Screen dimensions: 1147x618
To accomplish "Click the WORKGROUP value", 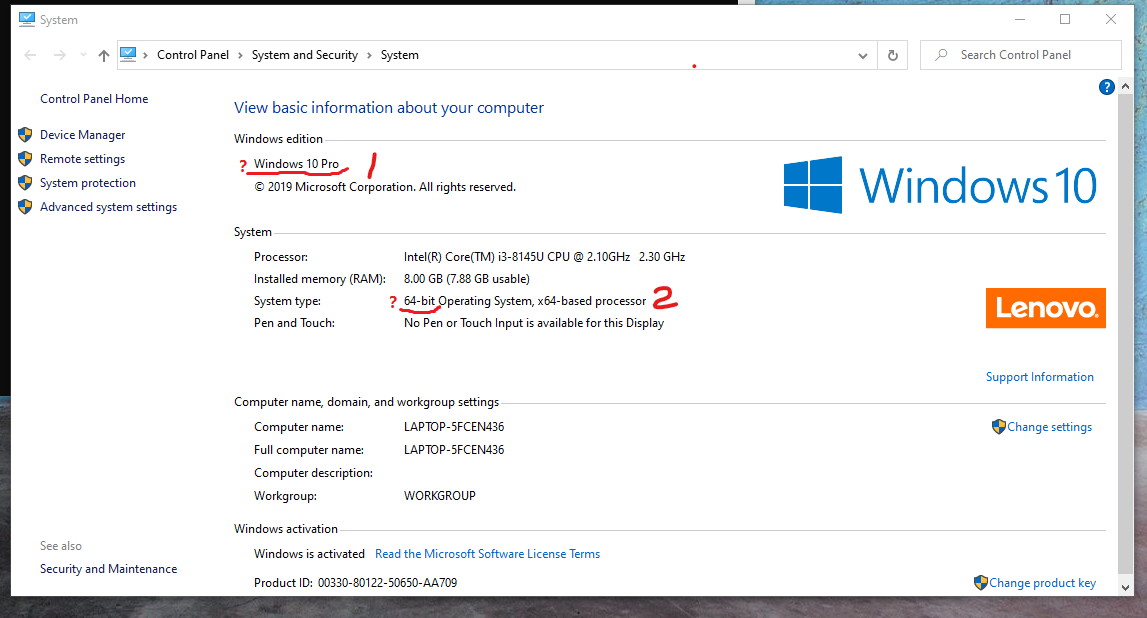I will click(x=440, y=496).
